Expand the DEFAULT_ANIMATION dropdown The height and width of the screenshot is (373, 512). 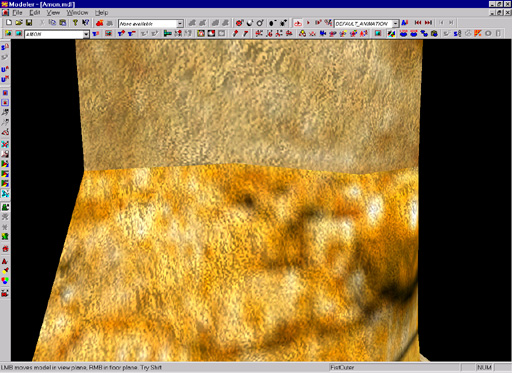[395, 23]
